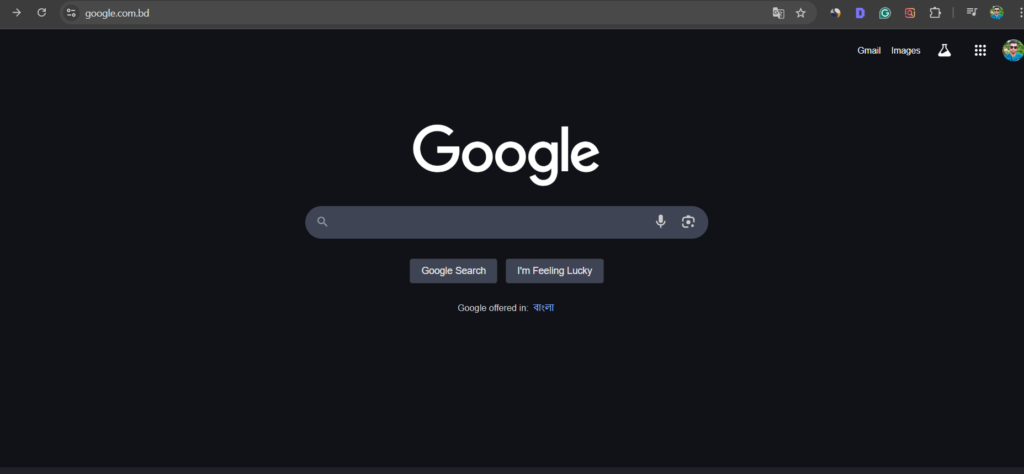Open the Images link
This screenshot has width=1024, height=474.
coord(906,50)
